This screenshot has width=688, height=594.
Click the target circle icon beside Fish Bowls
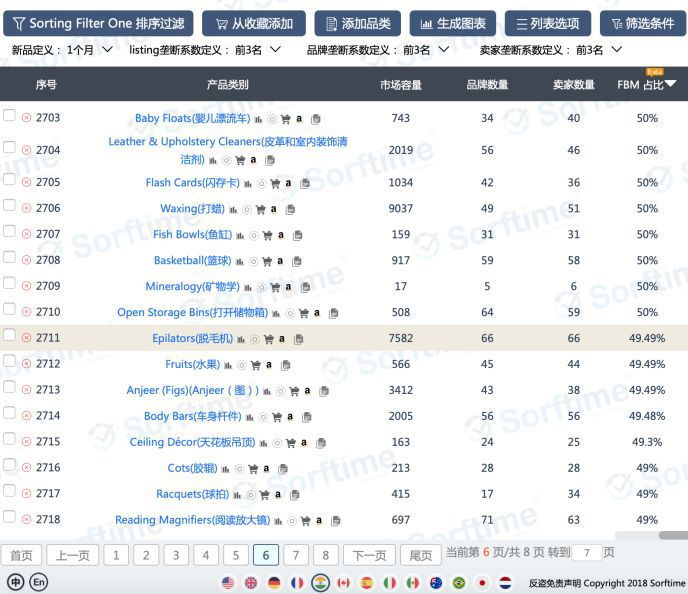tap(254, 236)
